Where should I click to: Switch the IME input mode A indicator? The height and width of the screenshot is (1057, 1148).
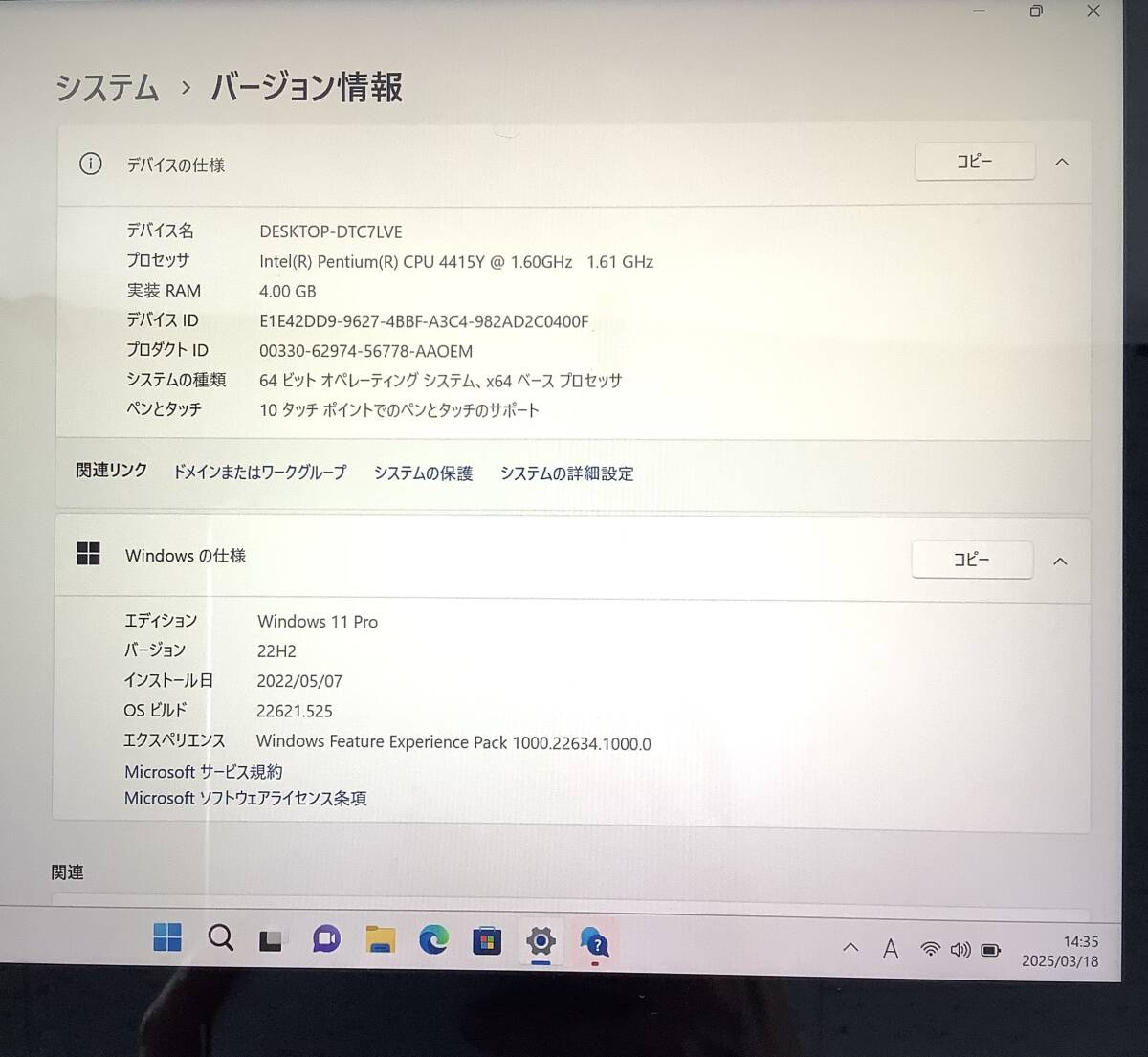tap(891, 949)
